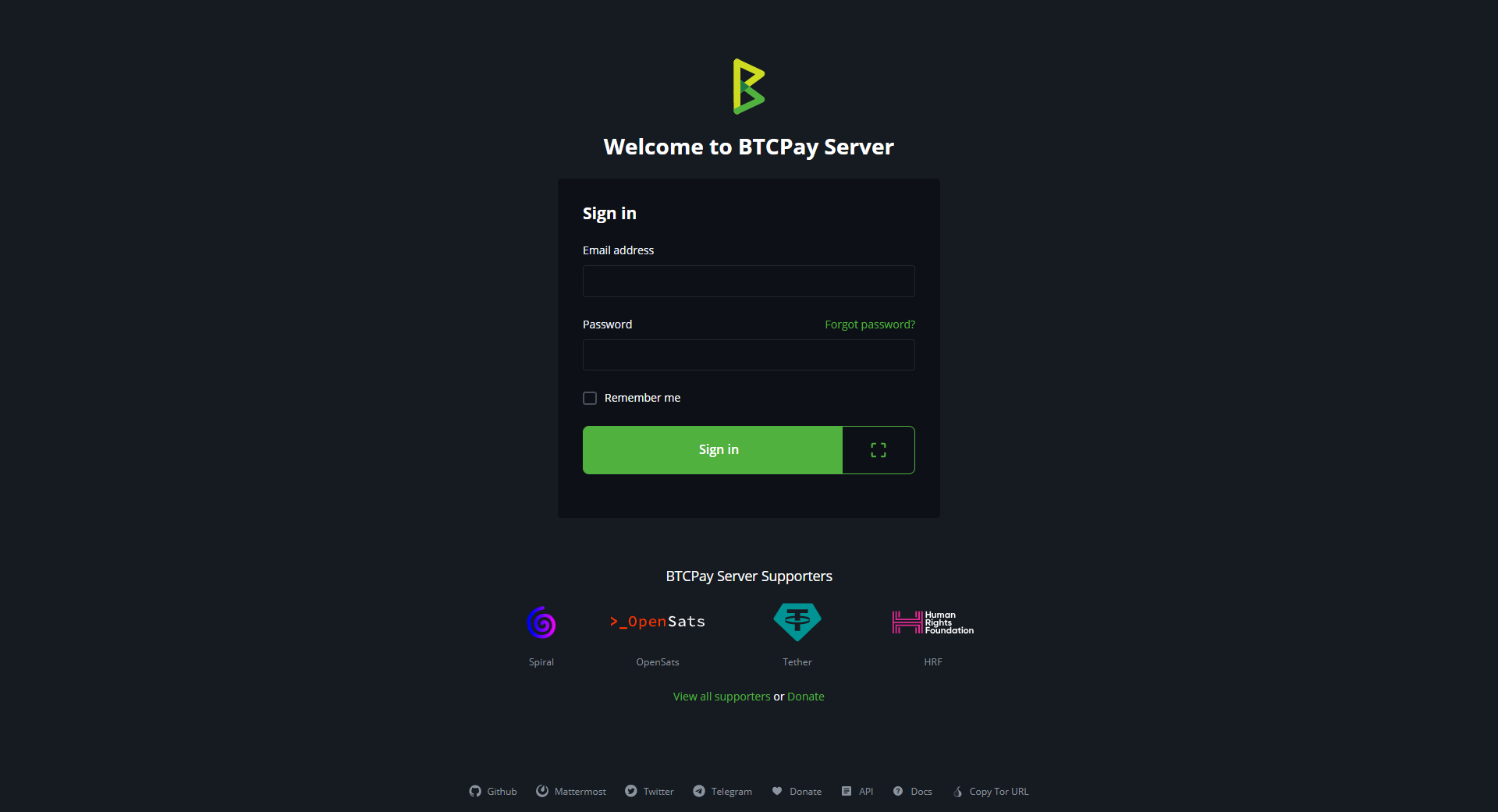The image size is (1498, 812).
Task: Open the Spiral supporter logo
Action: pyautogui.click(x=541, y=622)
